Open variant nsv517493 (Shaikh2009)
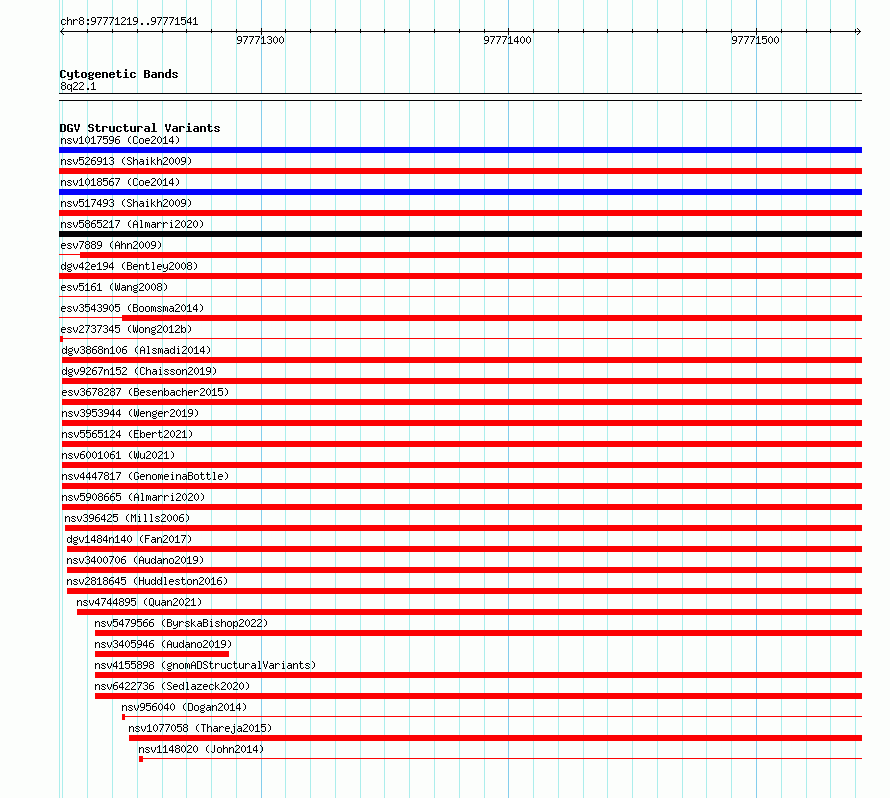890x798 pixels. pyautogui.click(x=126, y=203)
